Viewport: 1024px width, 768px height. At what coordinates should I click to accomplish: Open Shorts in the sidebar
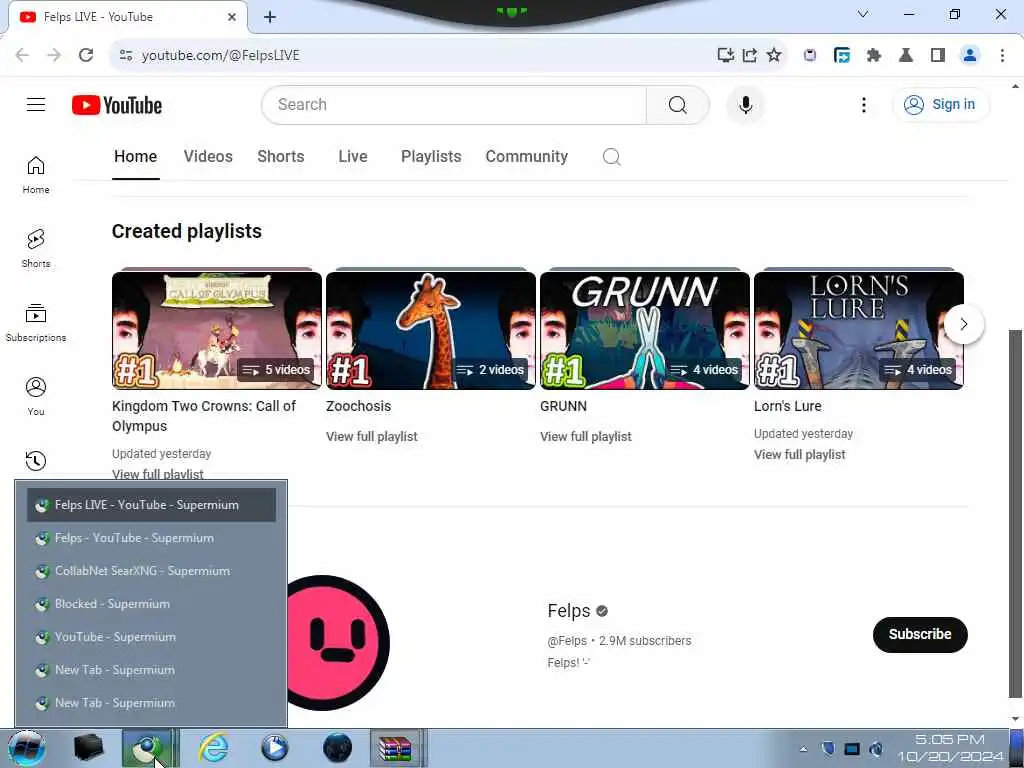pyautogui.click(x=36, y=249)
